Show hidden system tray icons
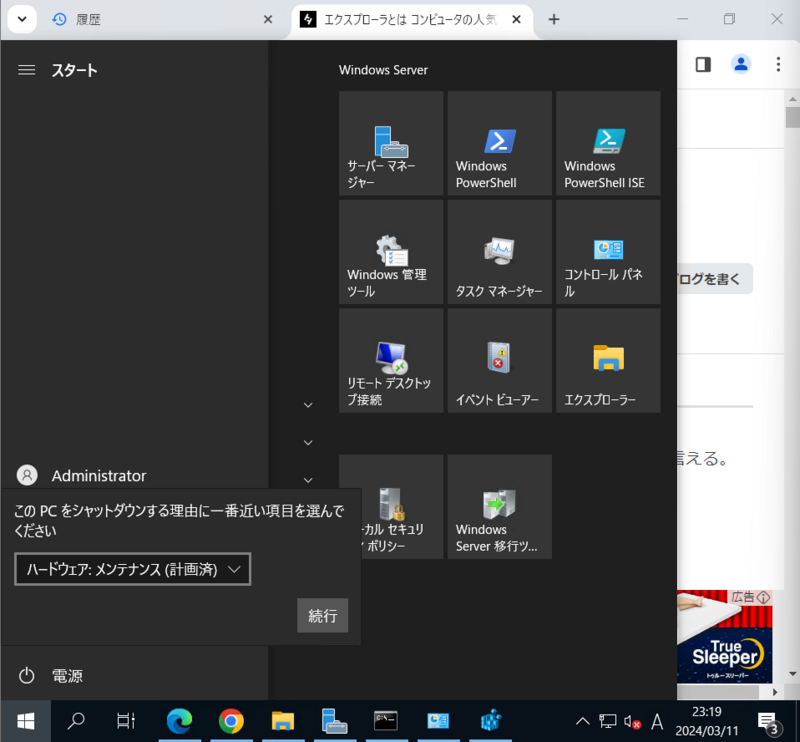This screenshot has height=742, width=800. pyautogui.click(x=583, y=721)
